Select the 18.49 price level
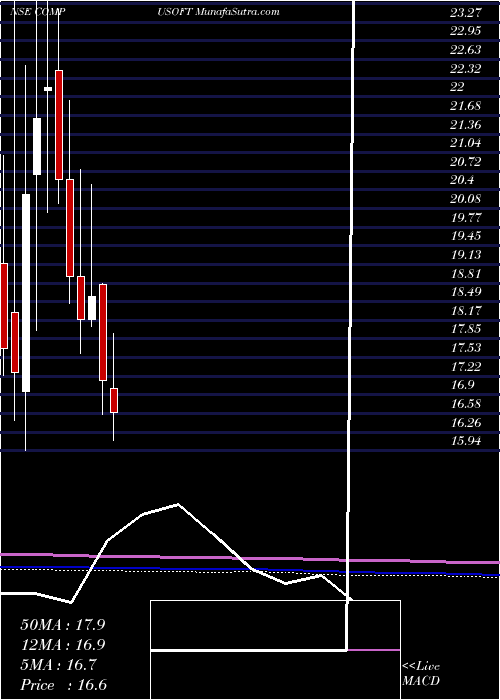 click(x=466, y=292)
